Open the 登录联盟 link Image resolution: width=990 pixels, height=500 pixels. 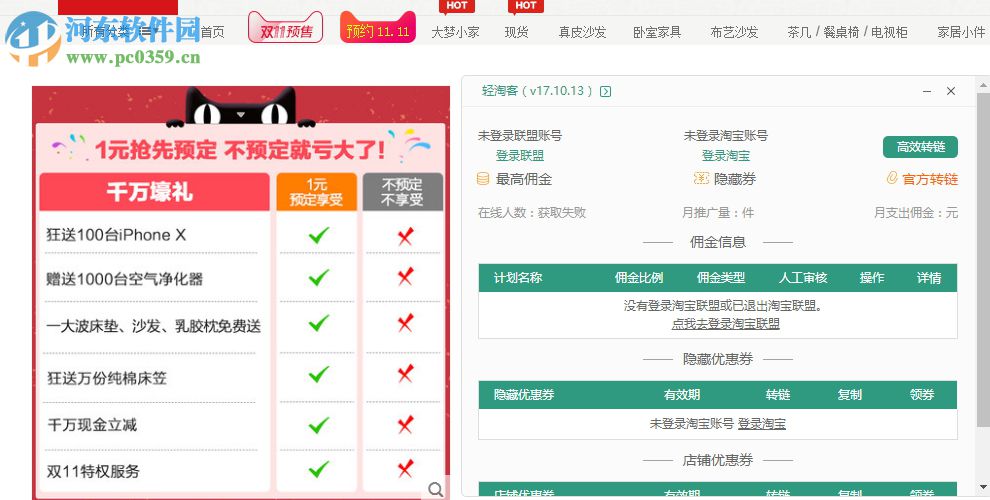(x=520, y=155)
